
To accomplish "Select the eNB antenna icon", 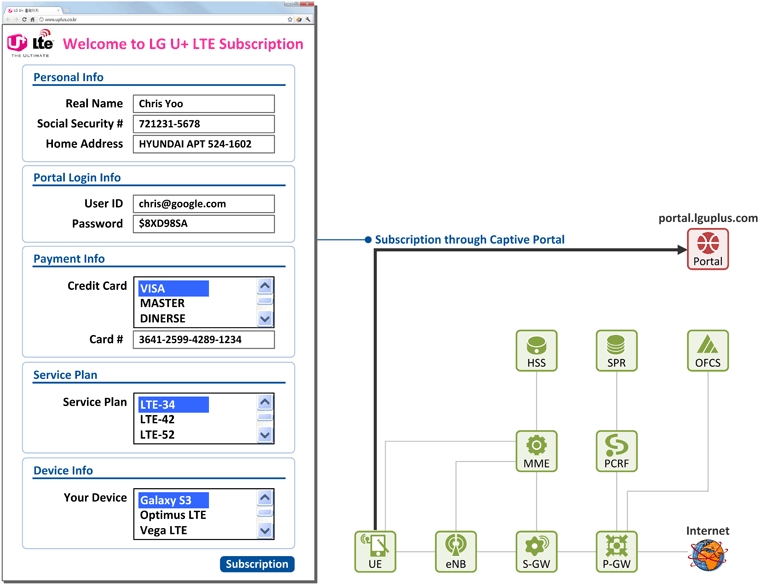I will 456,552.
